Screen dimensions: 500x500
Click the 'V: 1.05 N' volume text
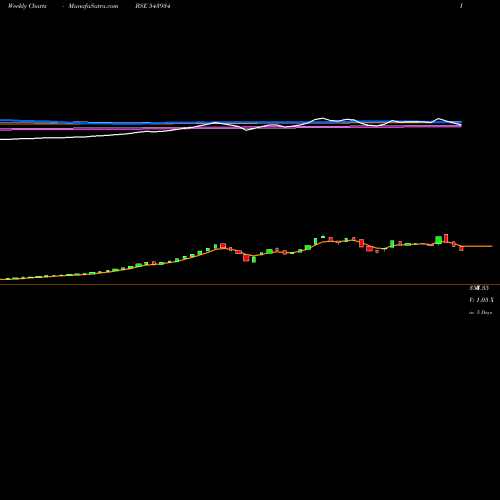(481, 300)
